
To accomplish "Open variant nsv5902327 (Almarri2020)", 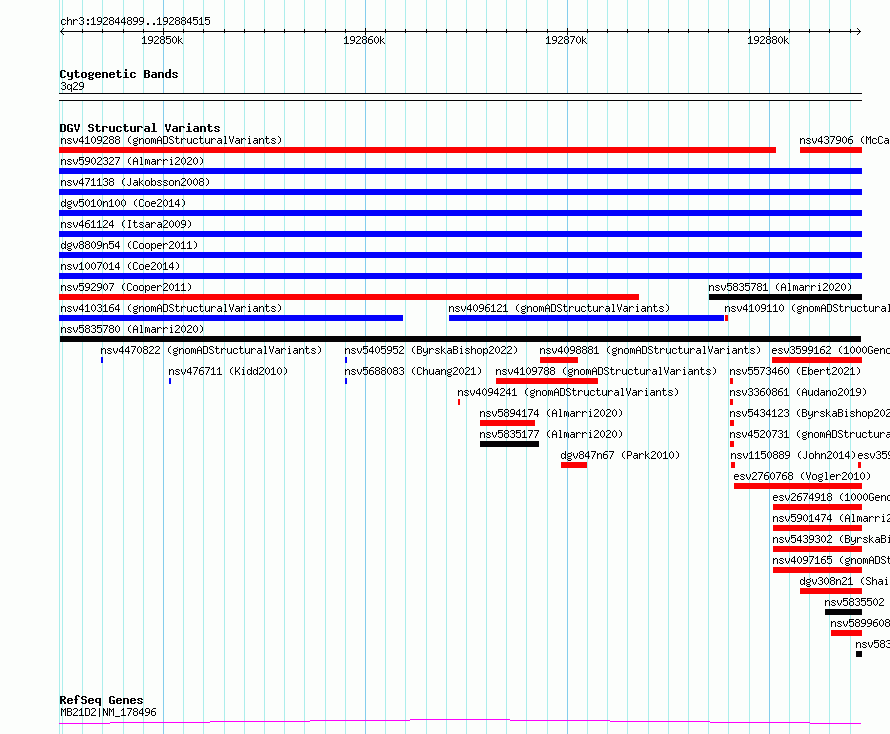I will coord(132,161).
